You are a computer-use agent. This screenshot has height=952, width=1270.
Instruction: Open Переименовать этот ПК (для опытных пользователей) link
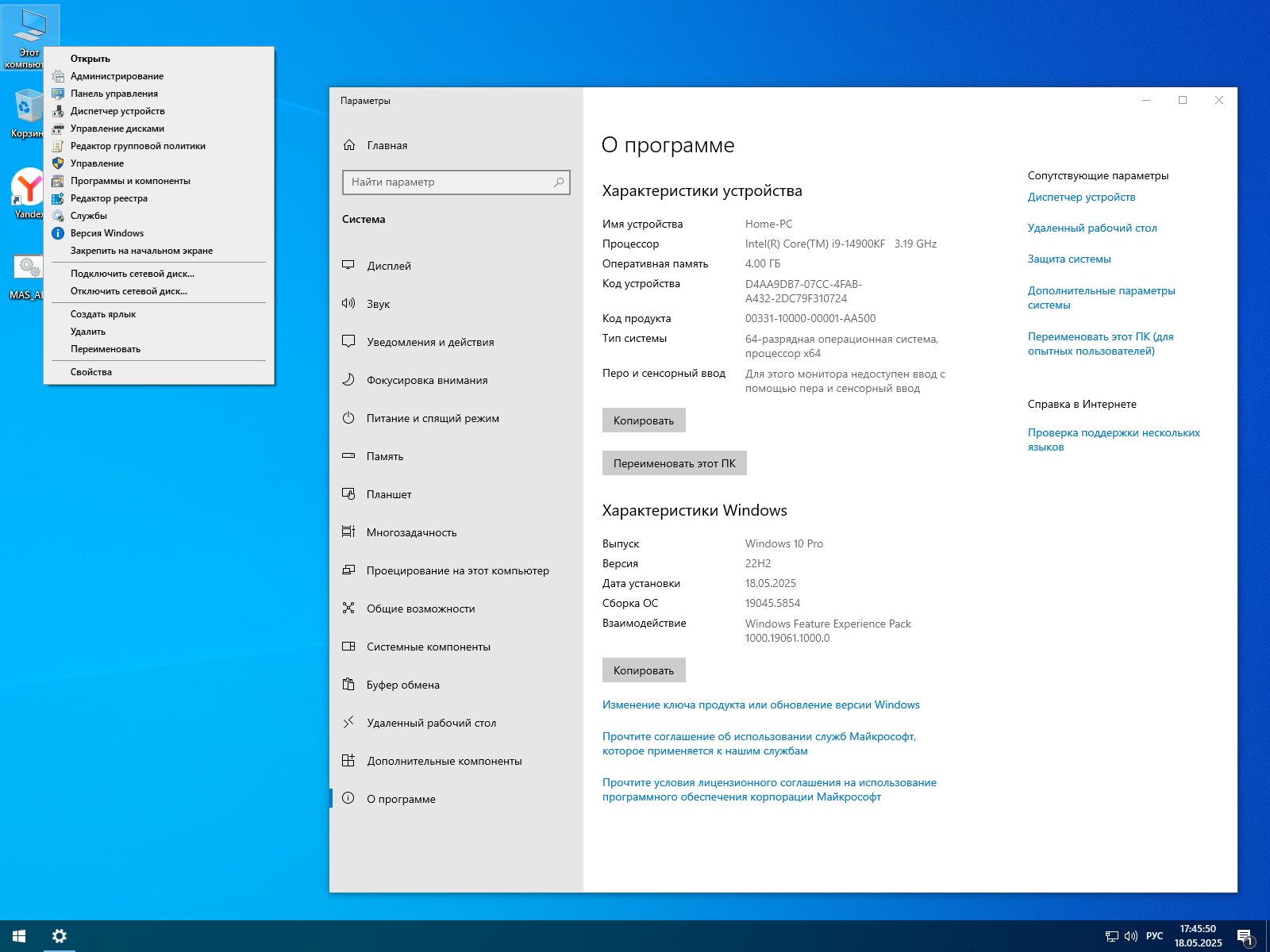click(1101, 344)
